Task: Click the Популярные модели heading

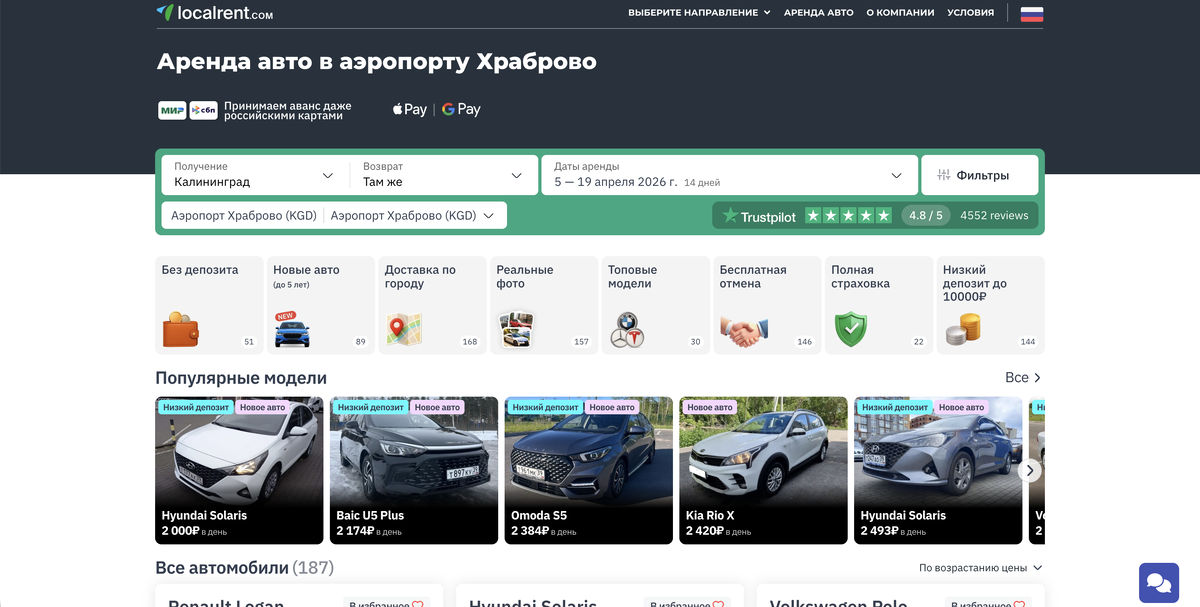Action: pyautogui.click(x=241, y=378)
